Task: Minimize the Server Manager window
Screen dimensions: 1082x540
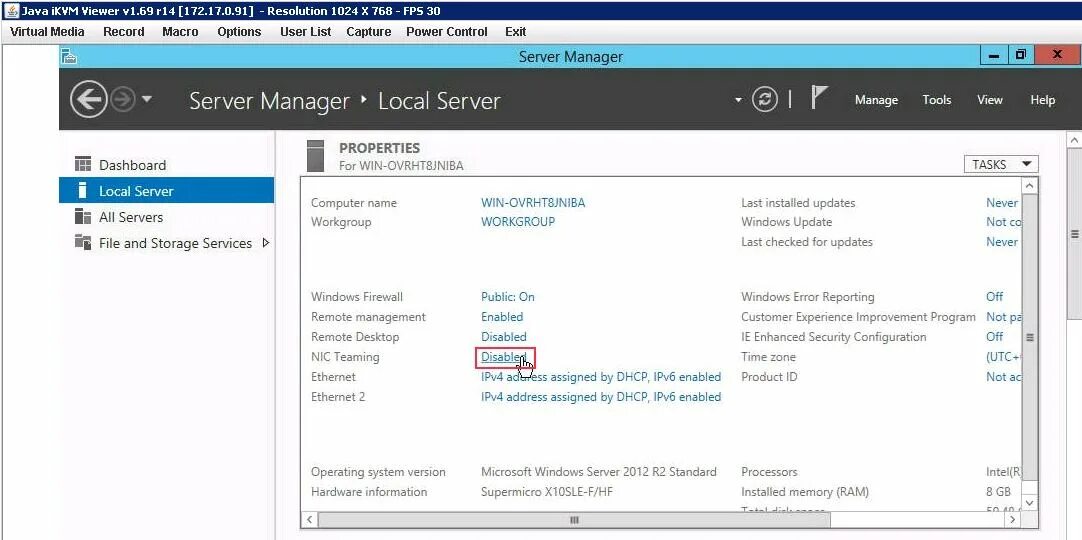Action: [994, 56]
